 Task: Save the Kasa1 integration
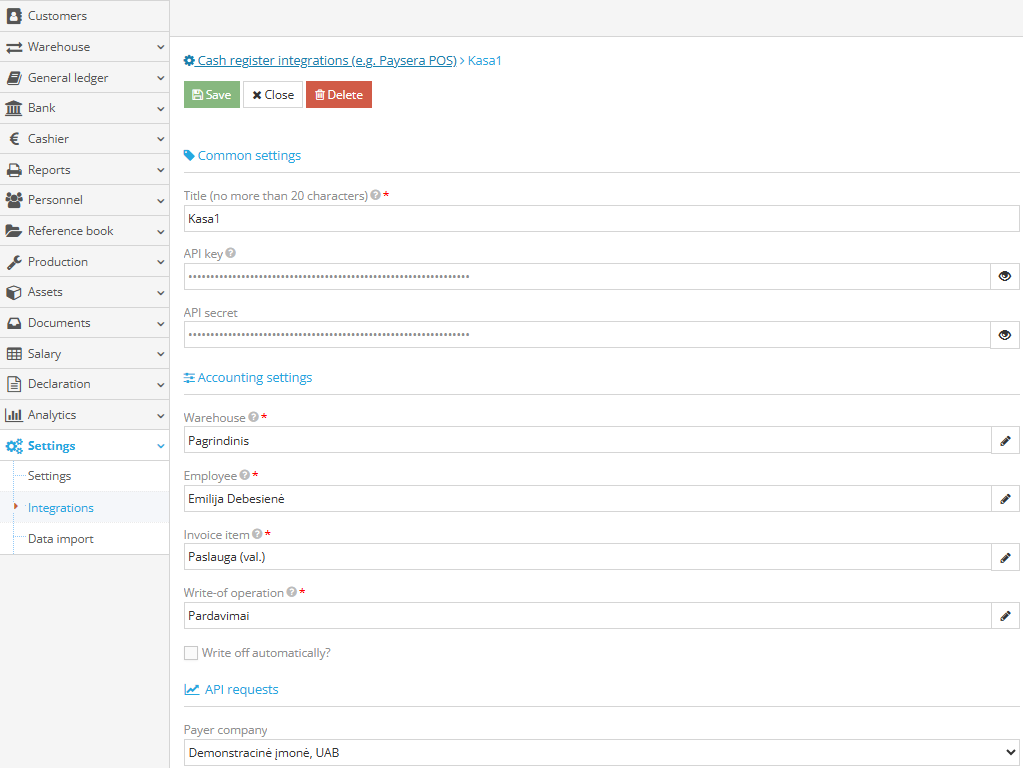tap(211, 94)
